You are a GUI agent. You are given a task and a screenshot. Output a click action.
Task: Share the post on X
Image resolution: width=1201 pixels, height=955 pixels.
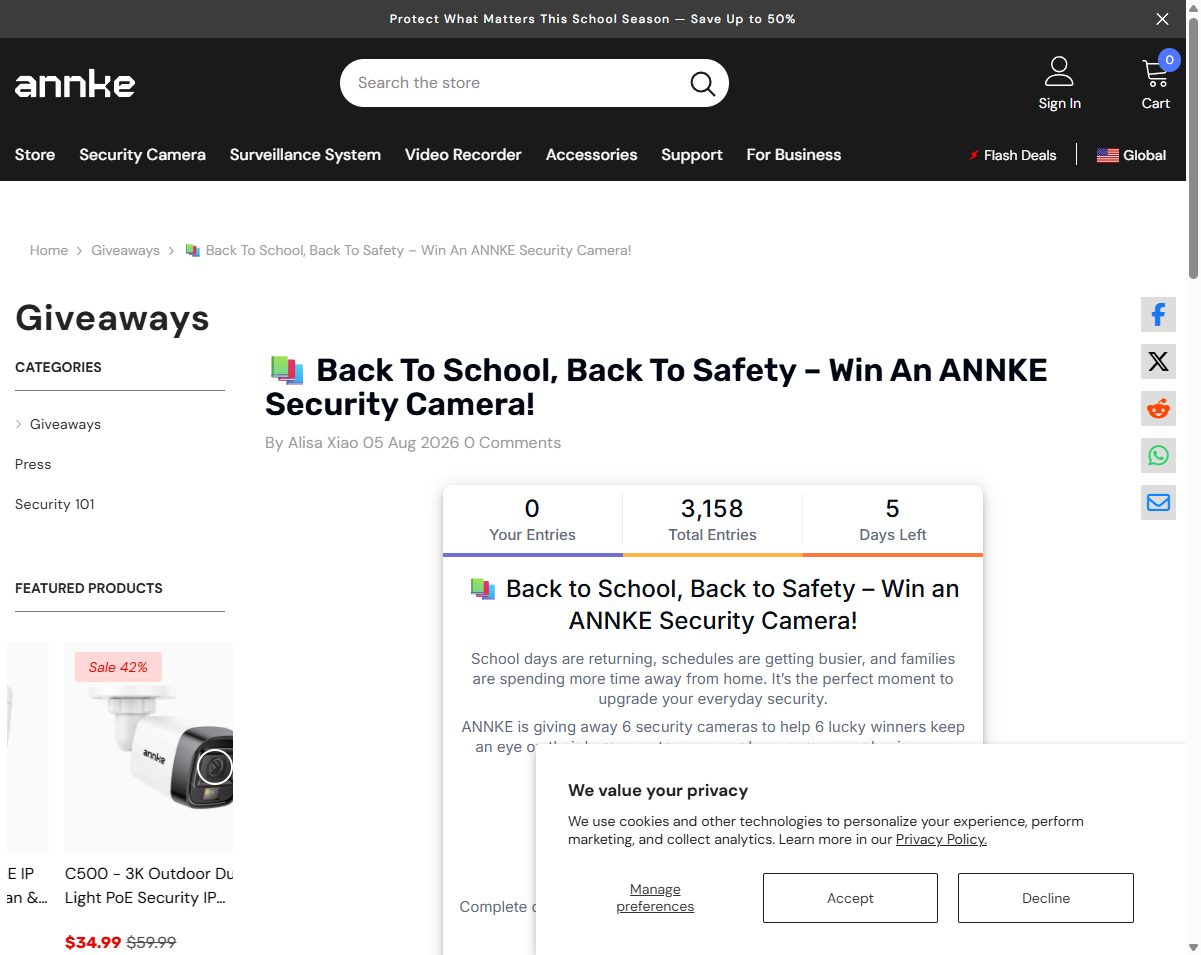pos(1158,362)
